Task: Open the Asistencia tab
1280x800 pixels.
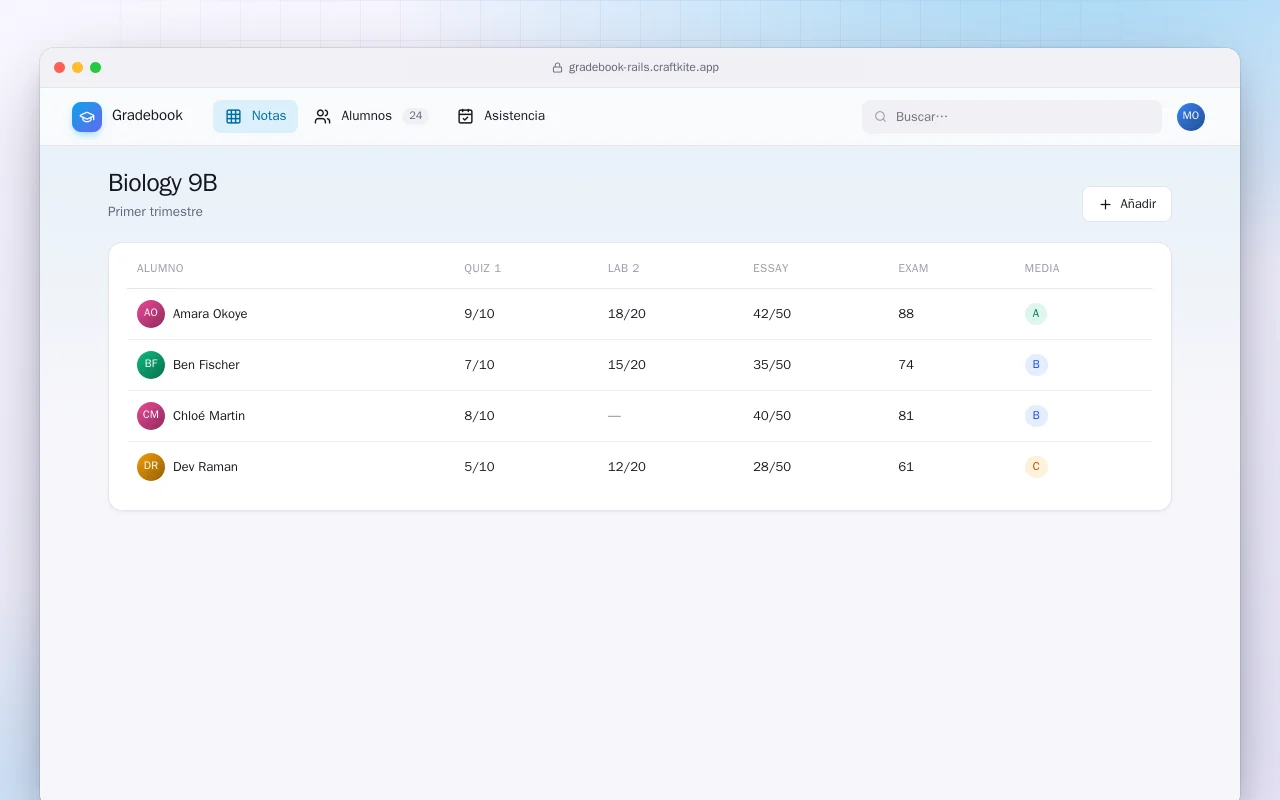Action: point(501,116)
